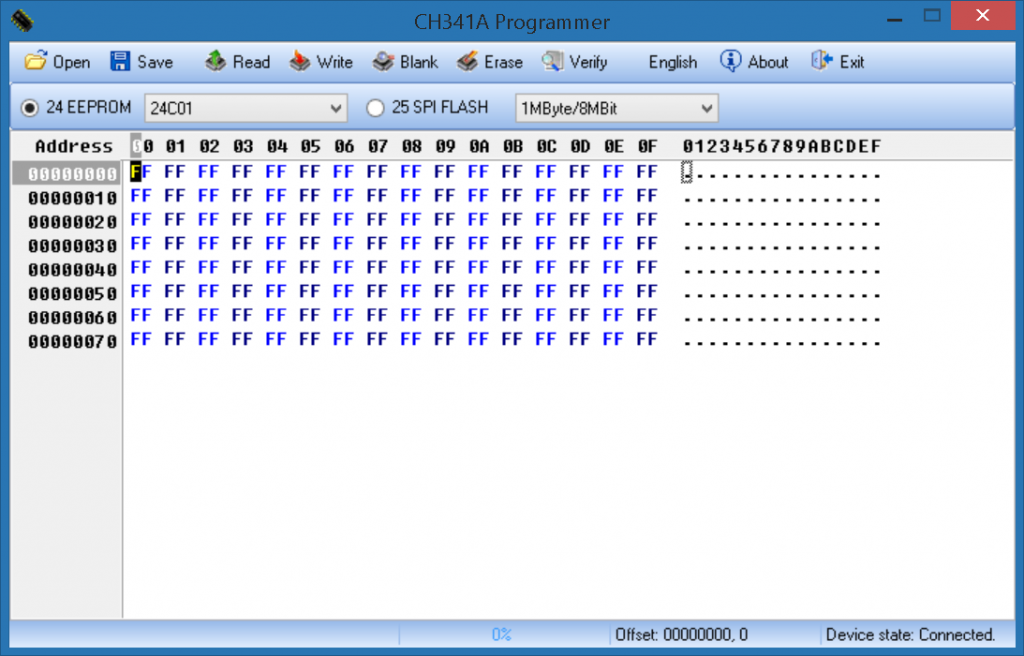This screenshot has height=656, width=1024.
Task: Select address row 00000070
Action: (72, 341)
